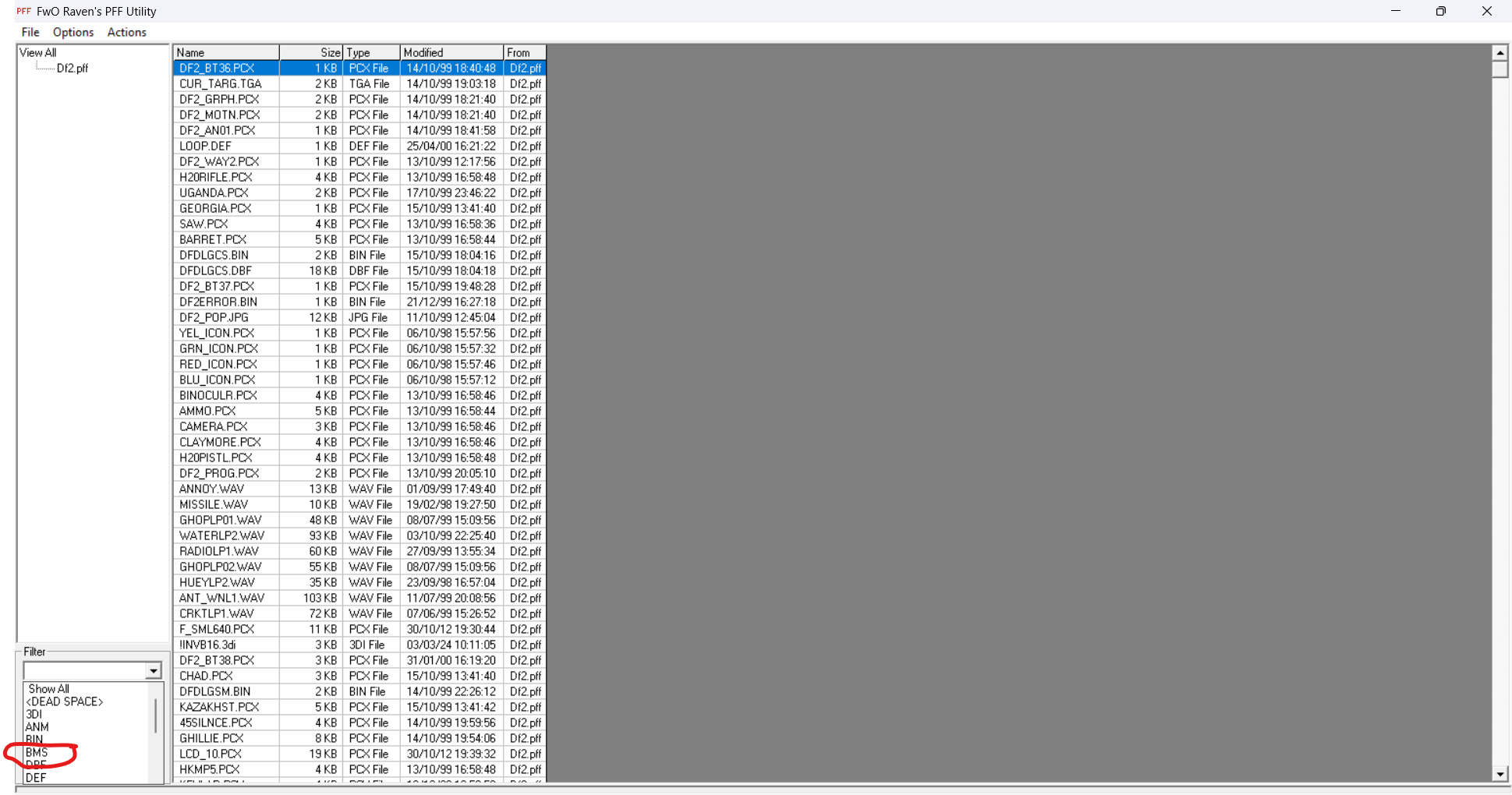Image resolution: width=1512 pixels, height=795 pixels.
Task: Select file F_SML640.PCX
Action: pyautogui.click(x=217, y=629)
